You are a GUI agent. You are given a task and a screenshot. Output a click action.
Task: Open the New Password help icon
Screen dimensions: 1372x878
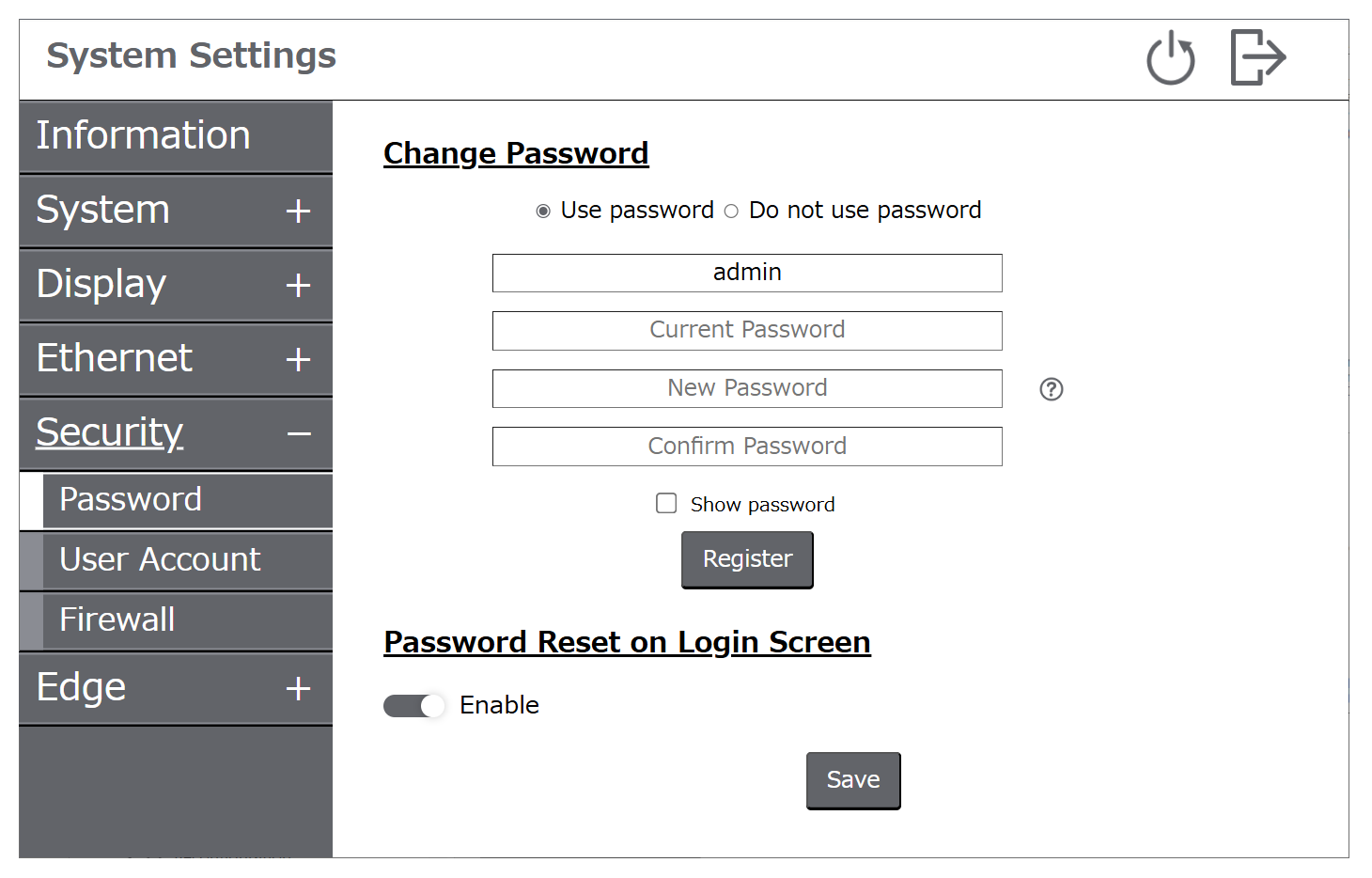1052,389
